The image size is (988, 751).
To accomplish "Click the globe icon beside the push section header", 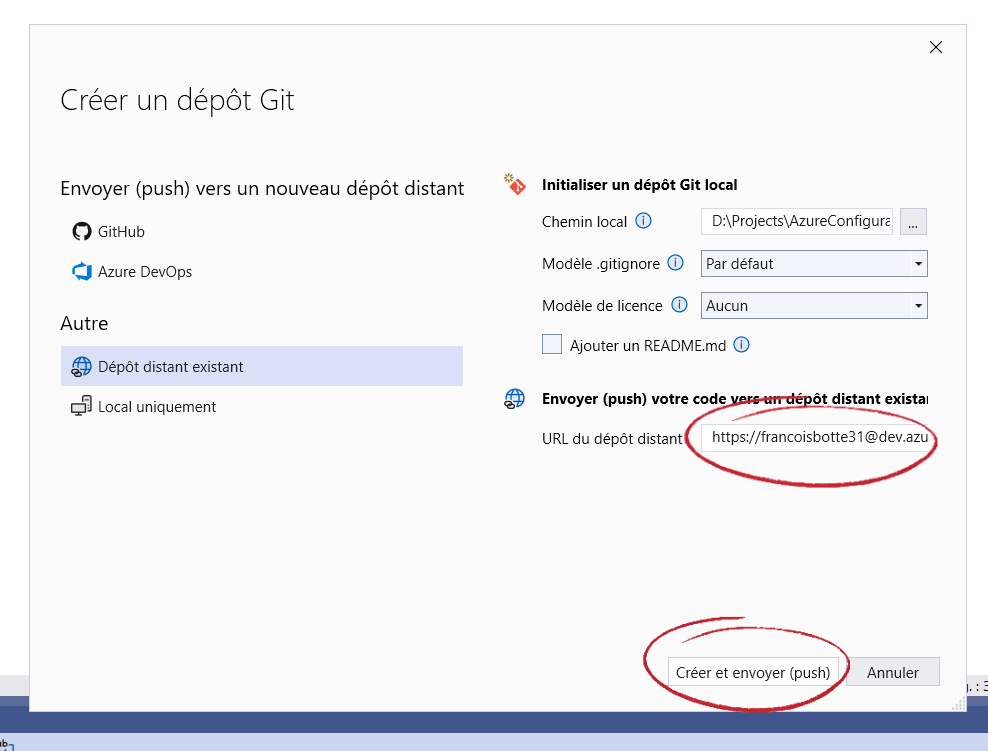I will [x=514, y=397].
